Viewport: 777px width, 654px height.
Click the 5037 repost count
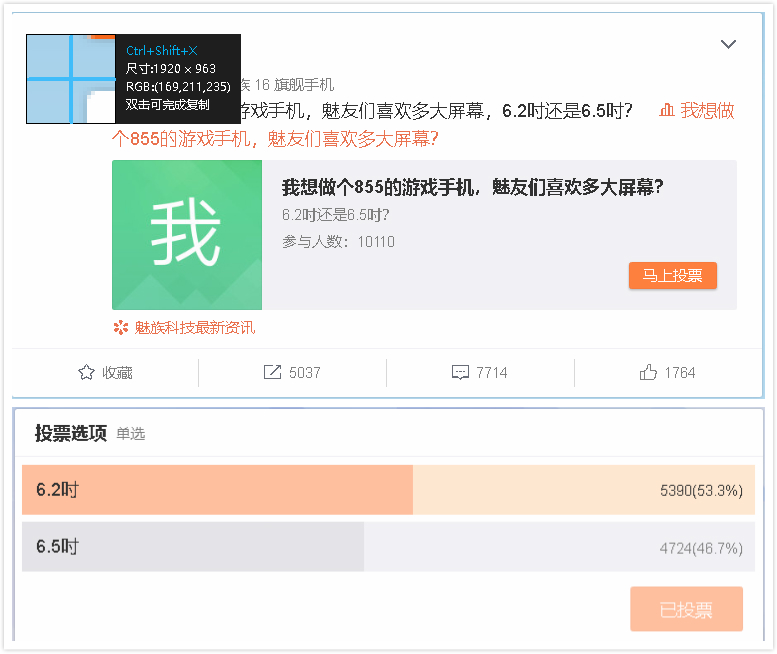click(x=305, y=373)
